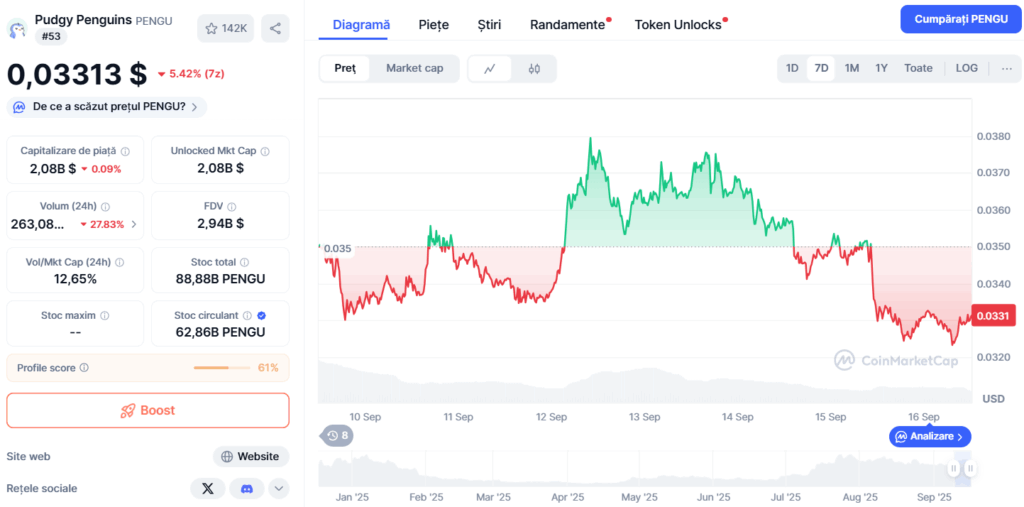Open info icon next to Volum (24h)
1024x507 pixels.
(x=106, y=206)
